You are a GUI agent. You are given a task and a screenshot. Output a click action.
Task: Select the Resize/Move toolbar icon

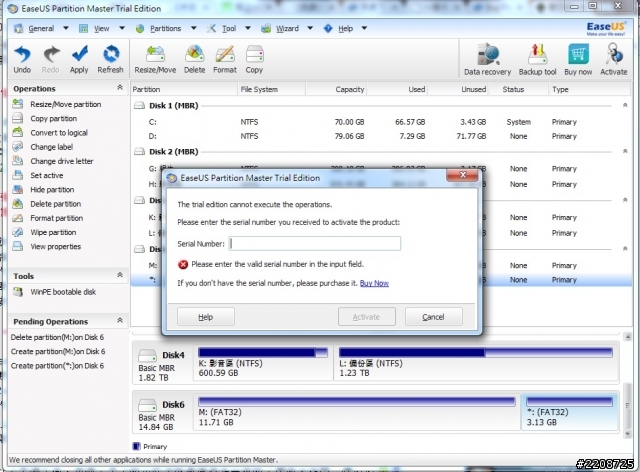pos(155,60)
